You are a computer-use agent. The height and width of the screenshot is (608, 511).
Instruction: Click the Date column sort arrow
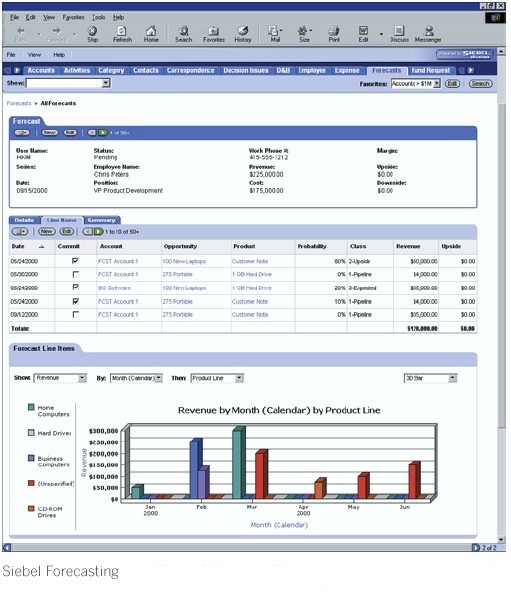(x=41, y=247)
